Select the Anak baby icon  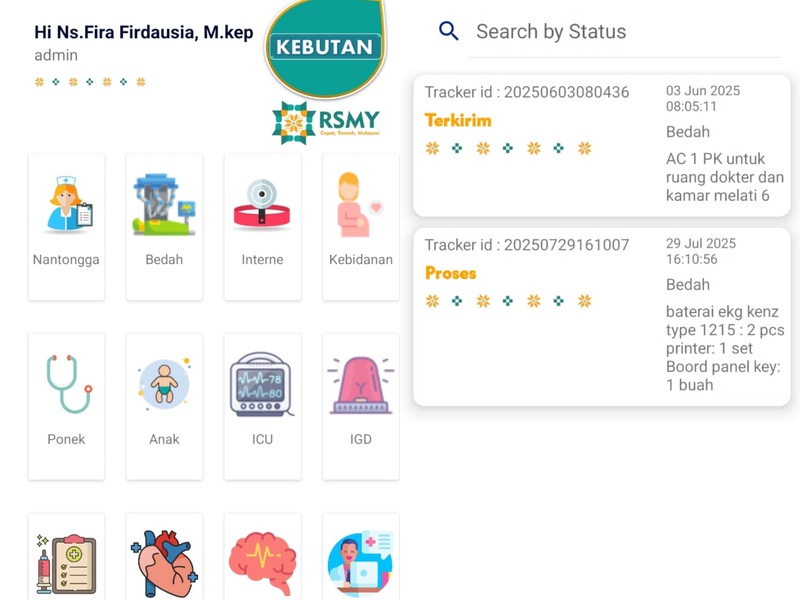(x=164, y=385)
